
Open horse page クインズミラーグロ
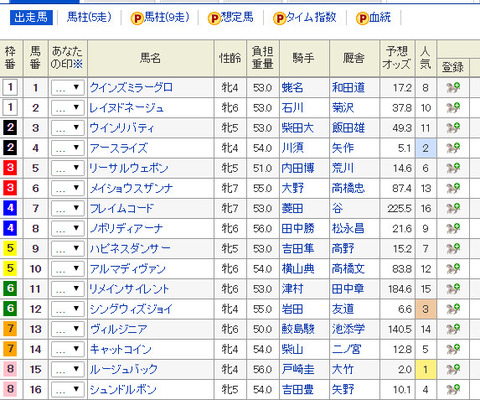(x=131, y=88)
